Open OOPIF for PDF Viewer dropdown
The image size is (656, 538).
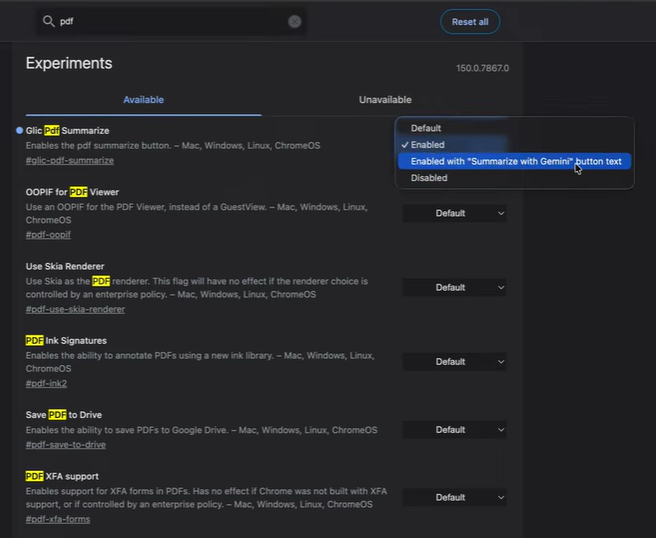tap(454, 213)
